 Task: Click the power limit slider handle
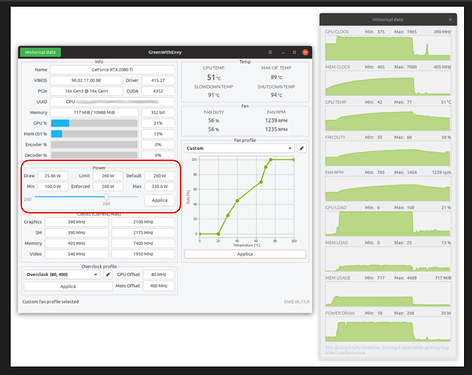click(x=106, y=197)
